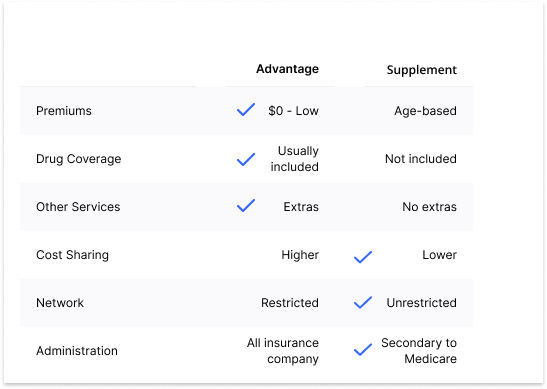This screenshot has width=547, height=389.
Task: Click the Cost Sharing row label
Action: 73,255
